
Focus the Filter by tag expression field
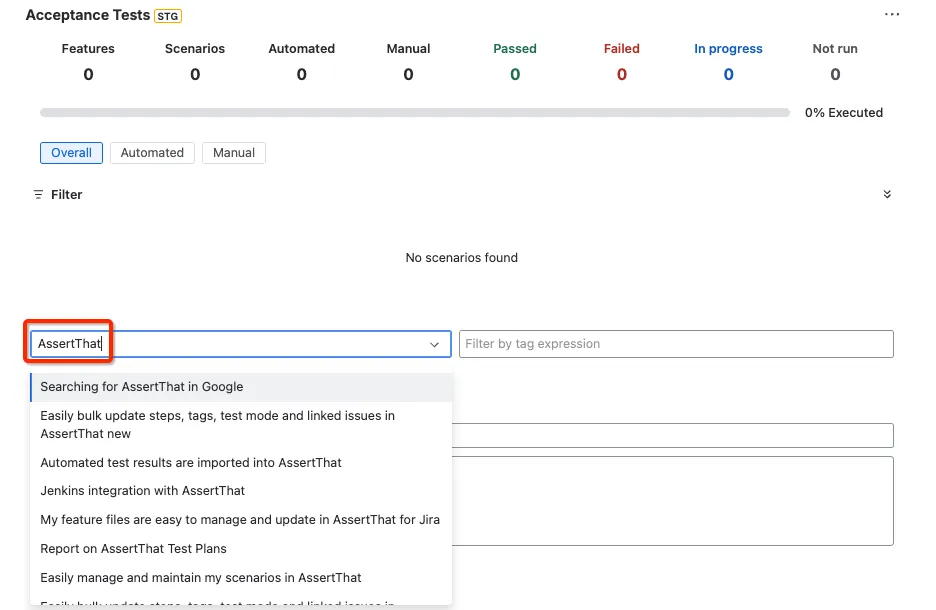point(676,344)
